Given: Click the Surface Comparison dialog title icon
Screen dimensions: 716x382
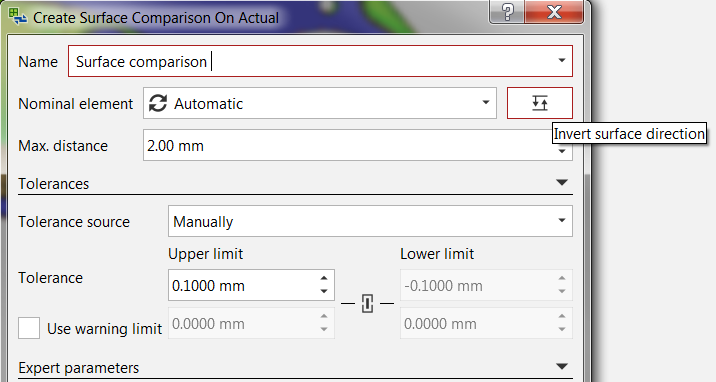Looking at the screenshot, I should [17, 16].
